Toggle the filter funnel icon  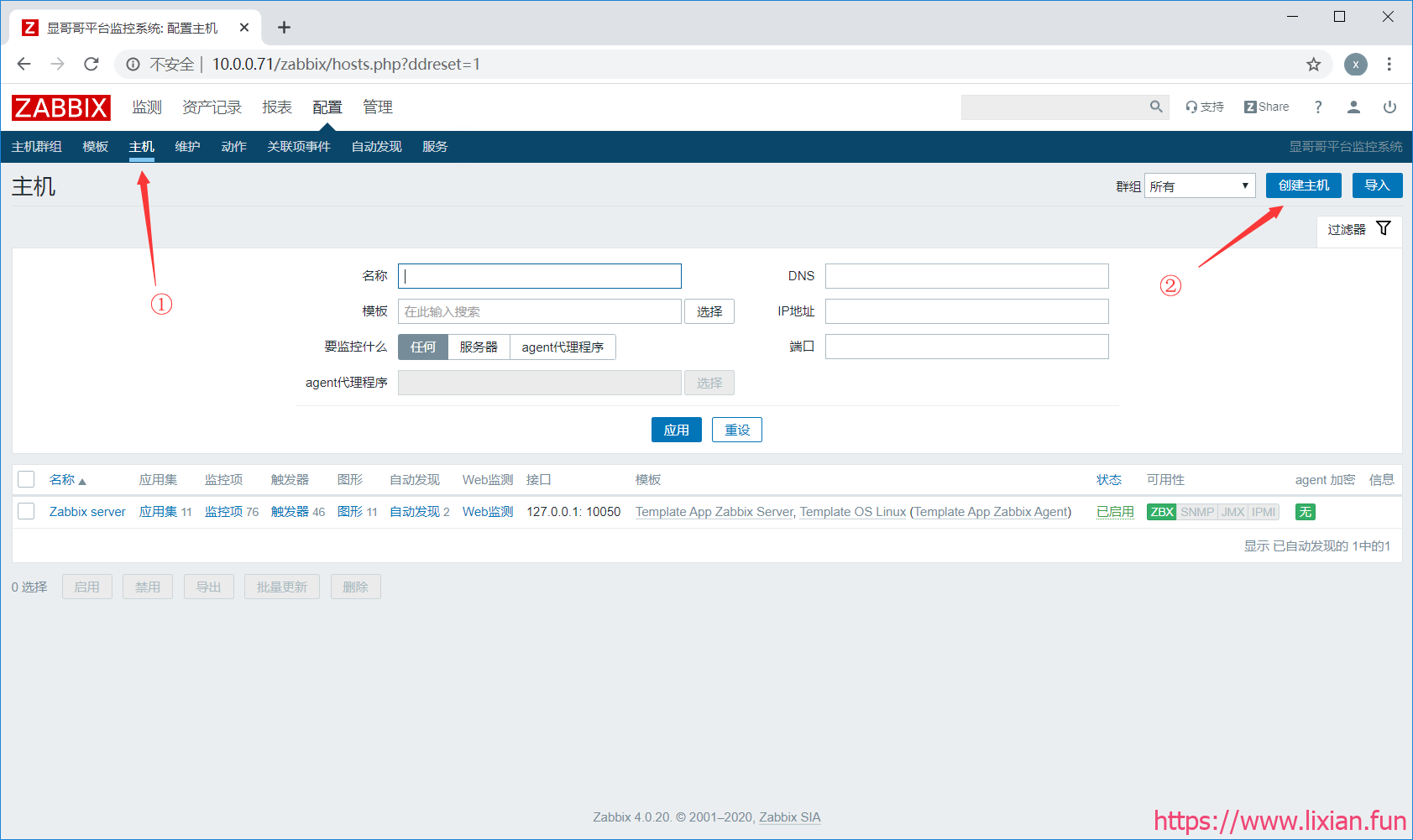tap(1384, 228)
